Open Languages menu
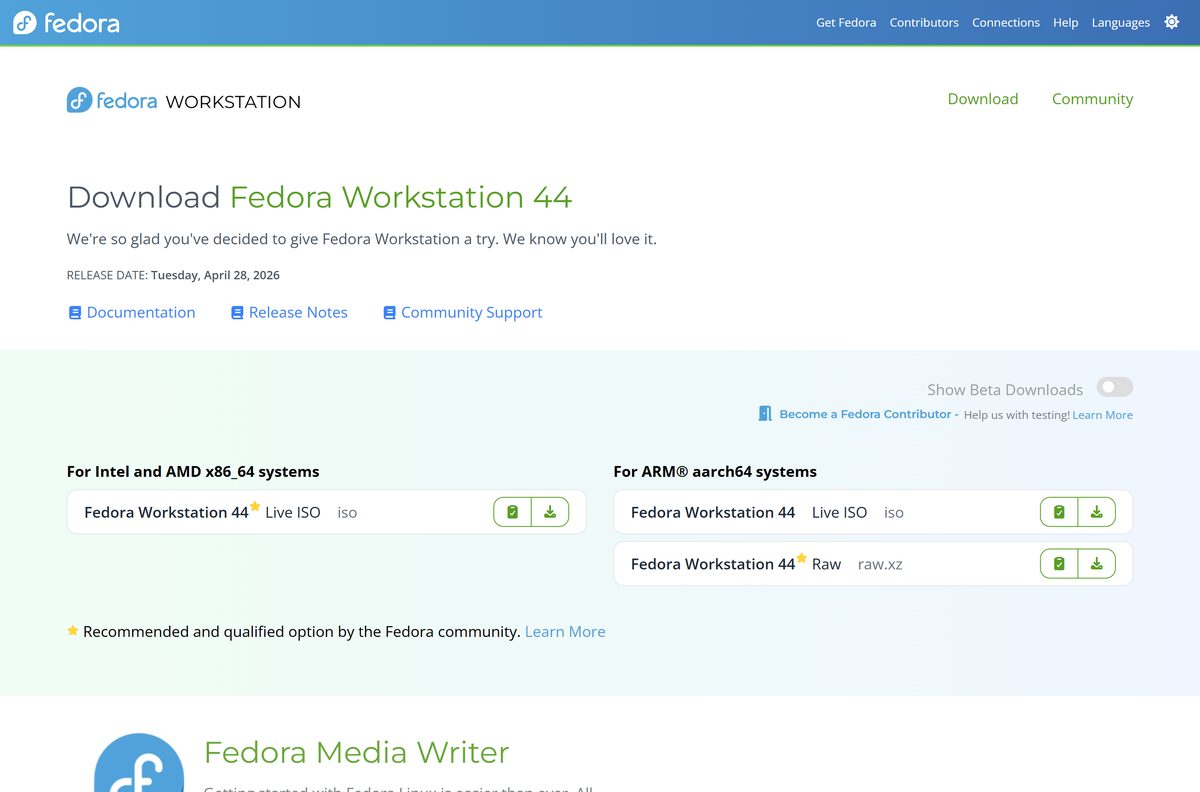Viewport: 1200px width, 792px height. tap(1121, 22)
